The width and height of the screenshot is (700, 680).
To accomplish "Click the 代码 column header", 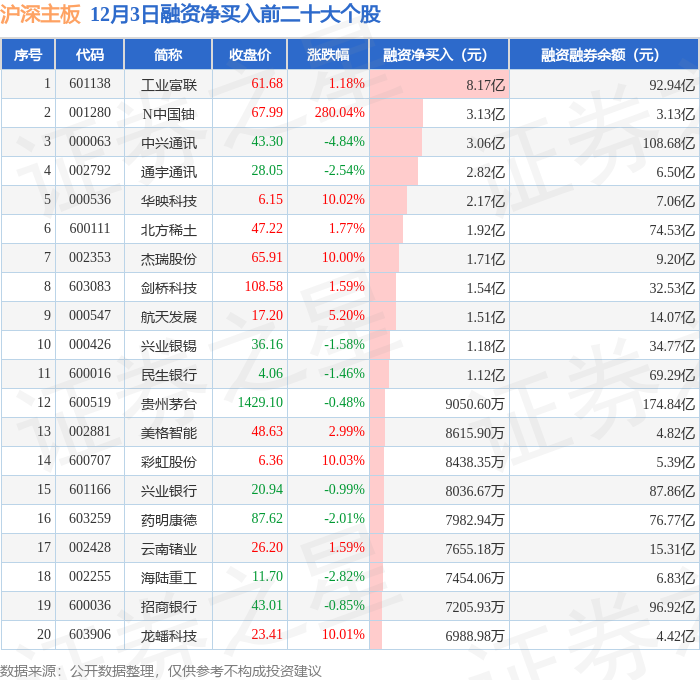I will [89, 54].
